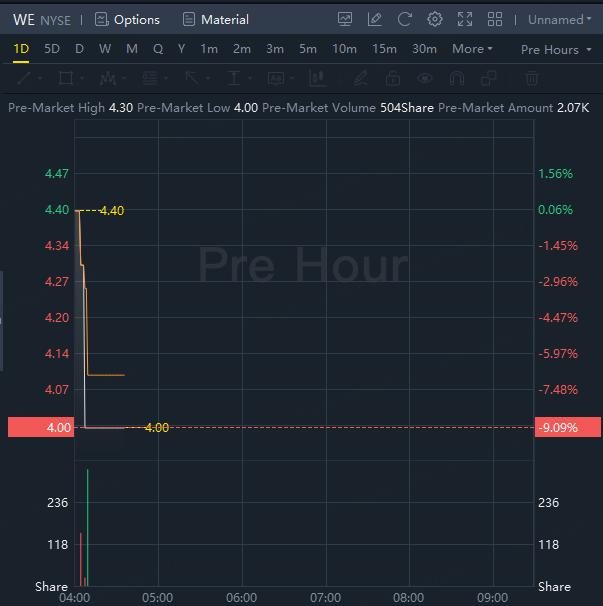
Task: Toggle the magnet snap mode
Action: click(457, 78)
